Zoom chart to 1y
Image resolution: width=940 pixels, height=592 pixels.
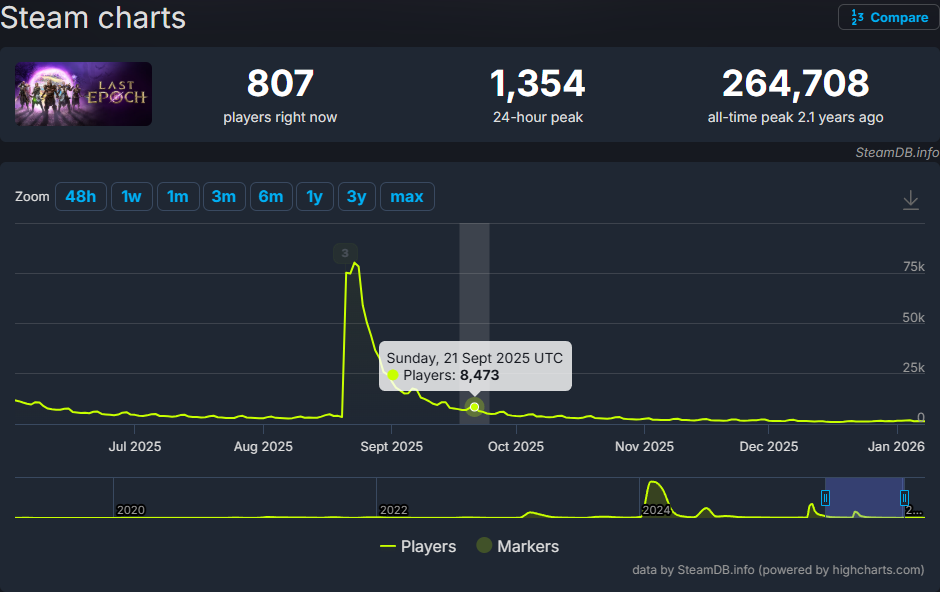tap(314, 197)
